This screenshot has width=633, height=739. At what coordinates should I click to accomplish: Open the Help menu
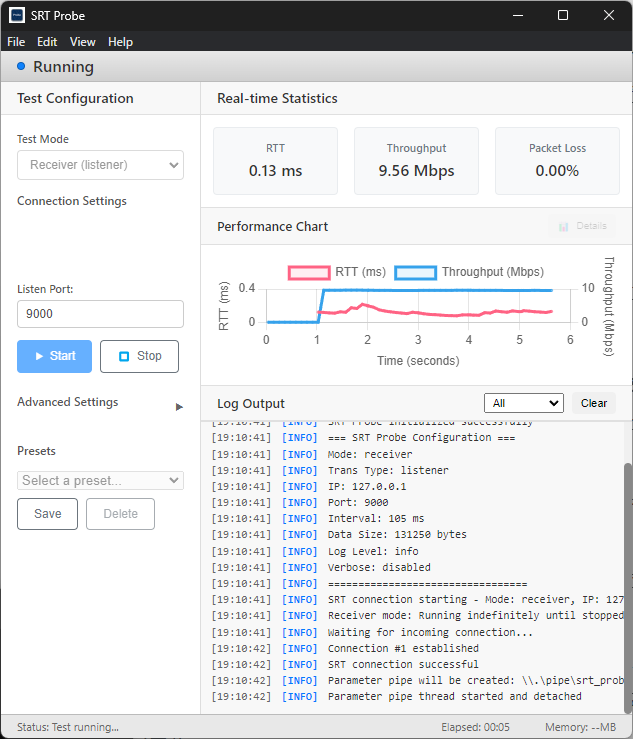pyautogui.click(x=120, y=42)
